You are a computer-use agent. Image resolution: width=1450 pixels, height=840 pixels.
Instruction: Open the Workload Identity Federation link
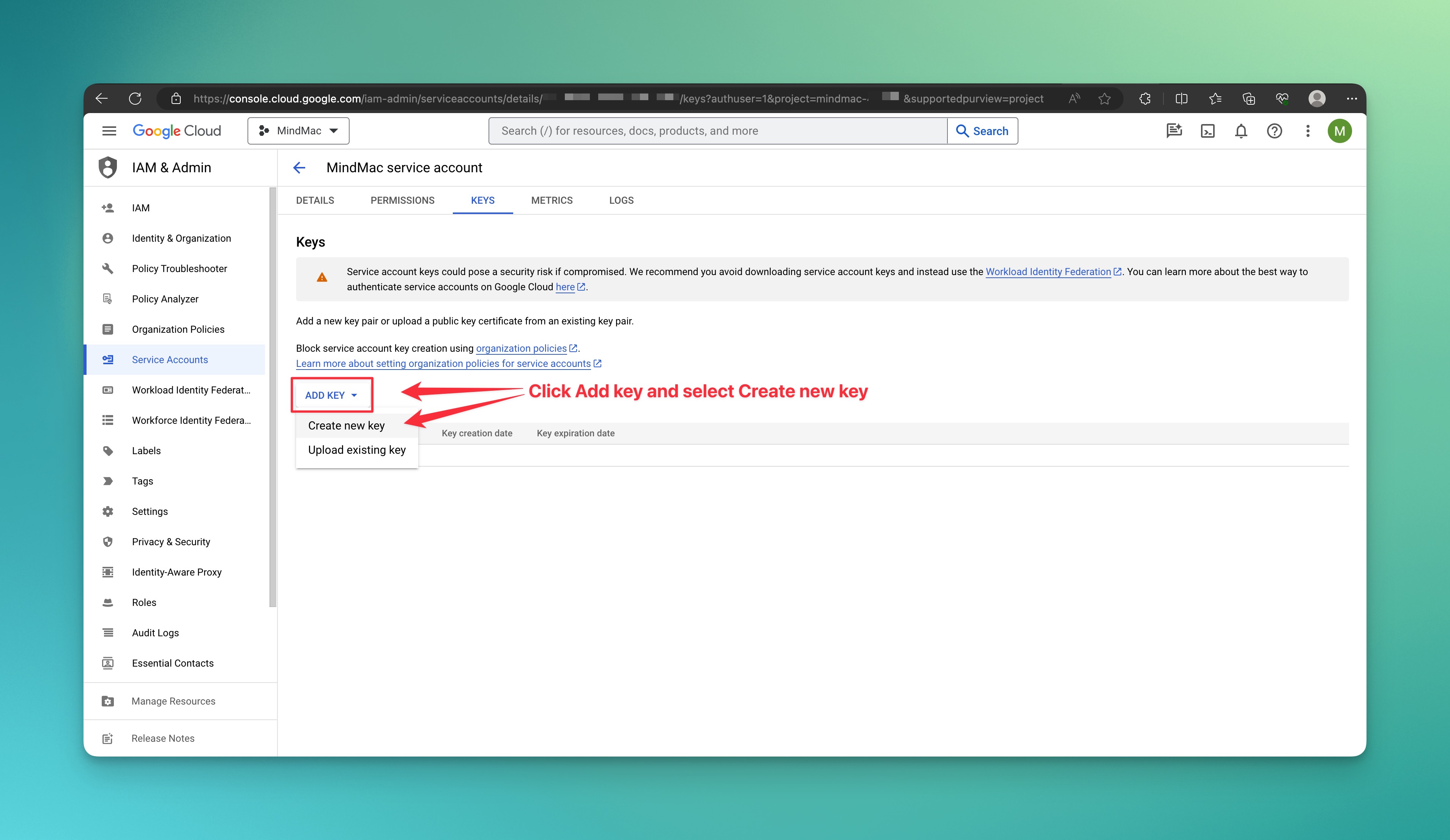(x=1048, y=271)
